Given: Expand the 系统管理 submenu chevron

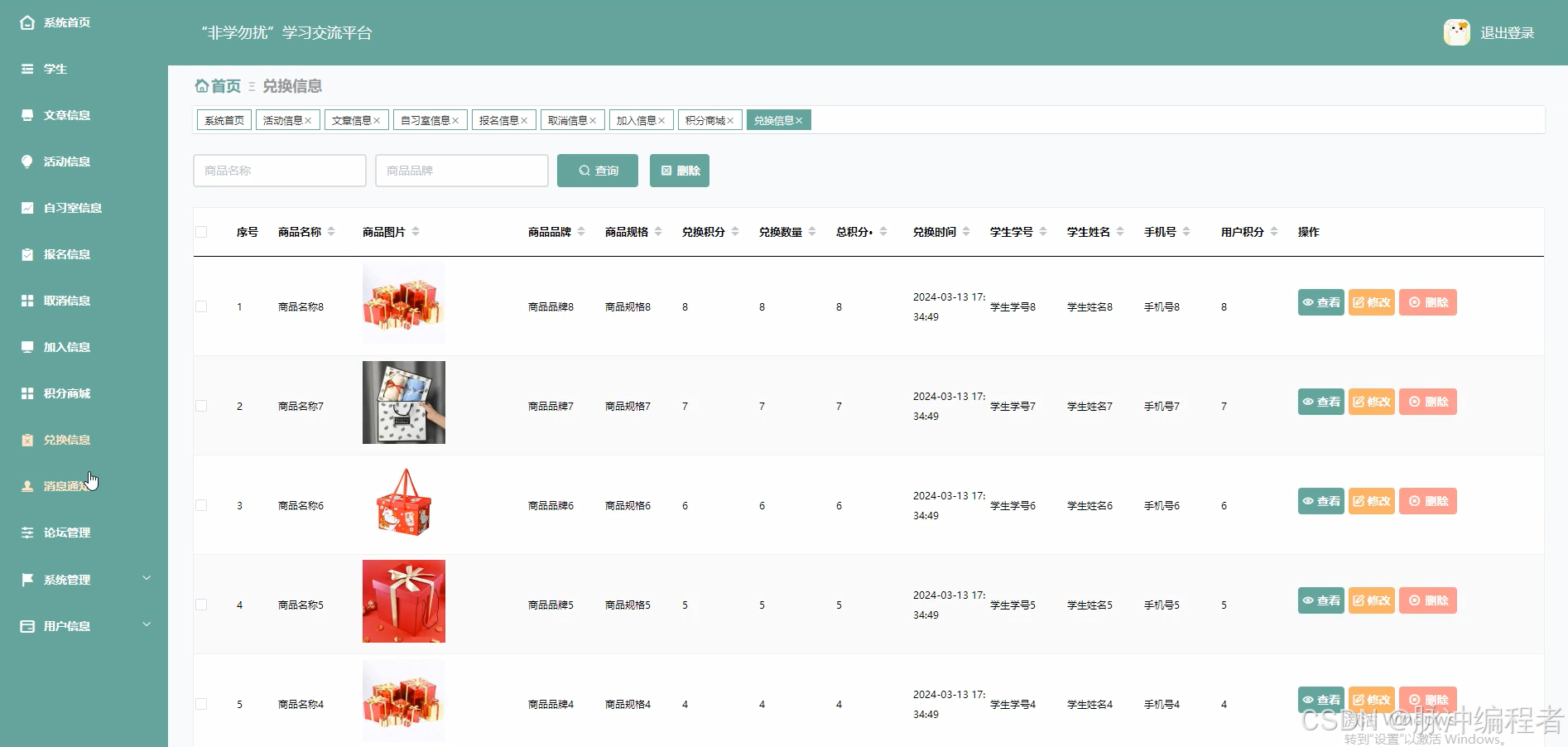Looking at the screenshot, I should coord(147,578).
